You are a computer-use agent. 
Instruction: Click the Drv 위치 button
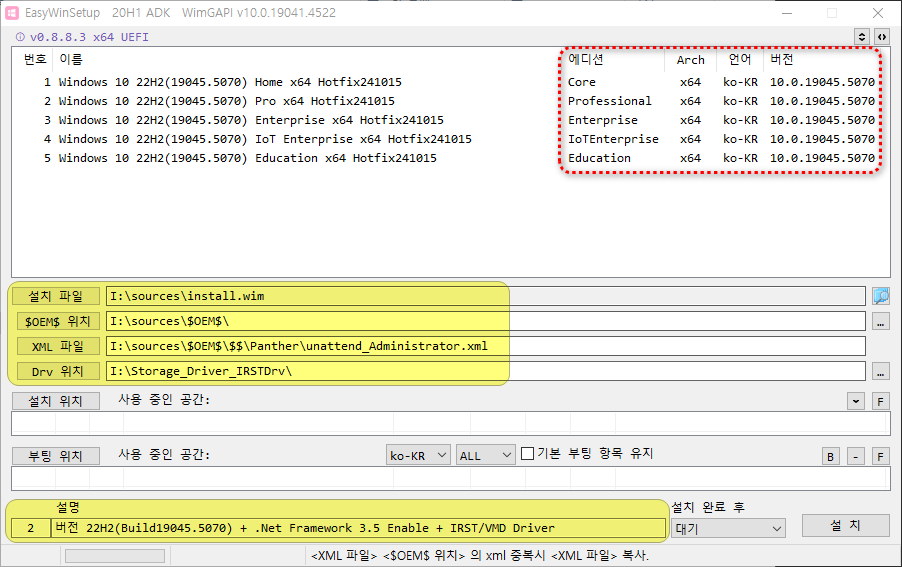point(56,371)
